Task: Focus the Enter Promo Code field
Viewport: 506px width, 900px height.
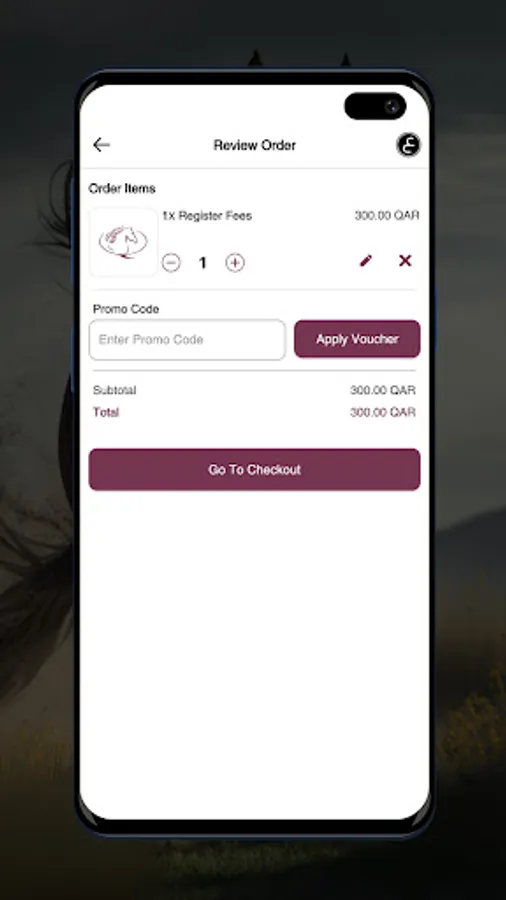Action: point(187,340)
